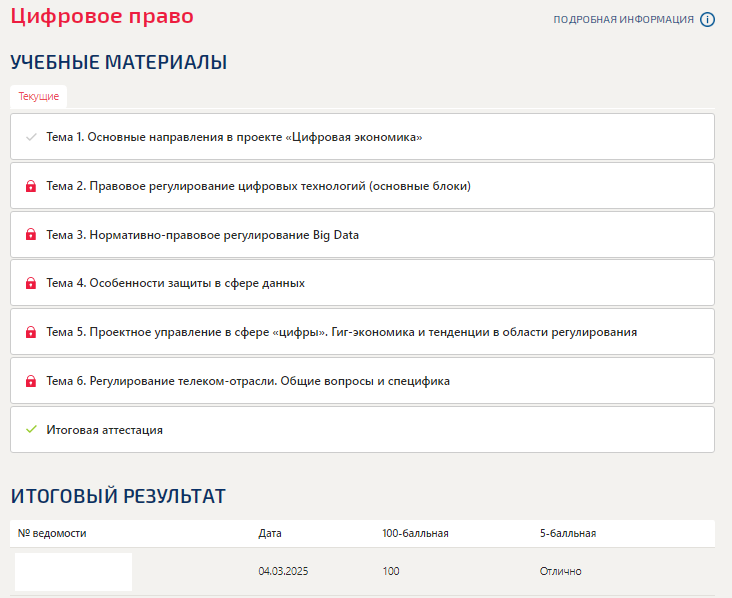
Task: Open Тема 6 Регулирование телеком-отрасли
Action: 362,381
